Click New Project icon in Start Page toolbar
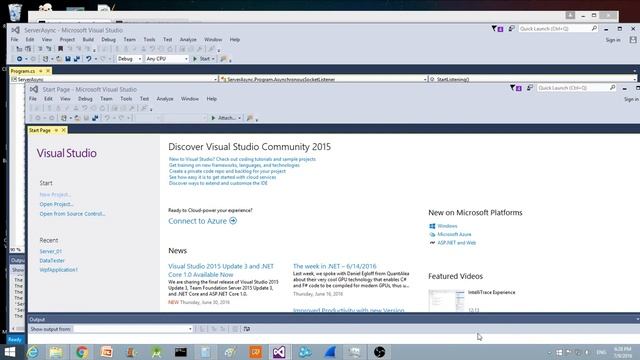The image size is (640, 360). pos(64,118)
